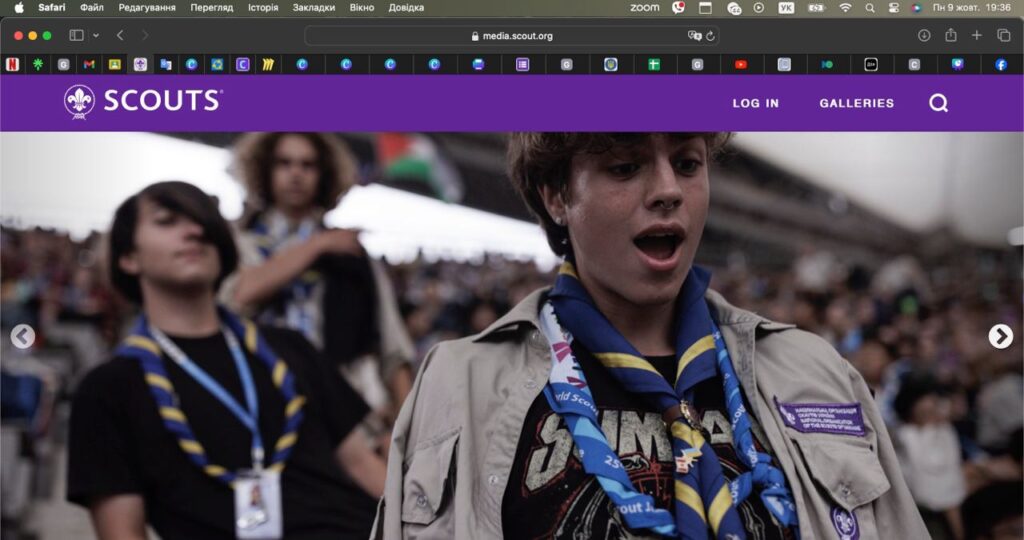This screenshot has width=1024, height=540.
Task: Switch to the Gmail pinned tab
Action: 89,64
